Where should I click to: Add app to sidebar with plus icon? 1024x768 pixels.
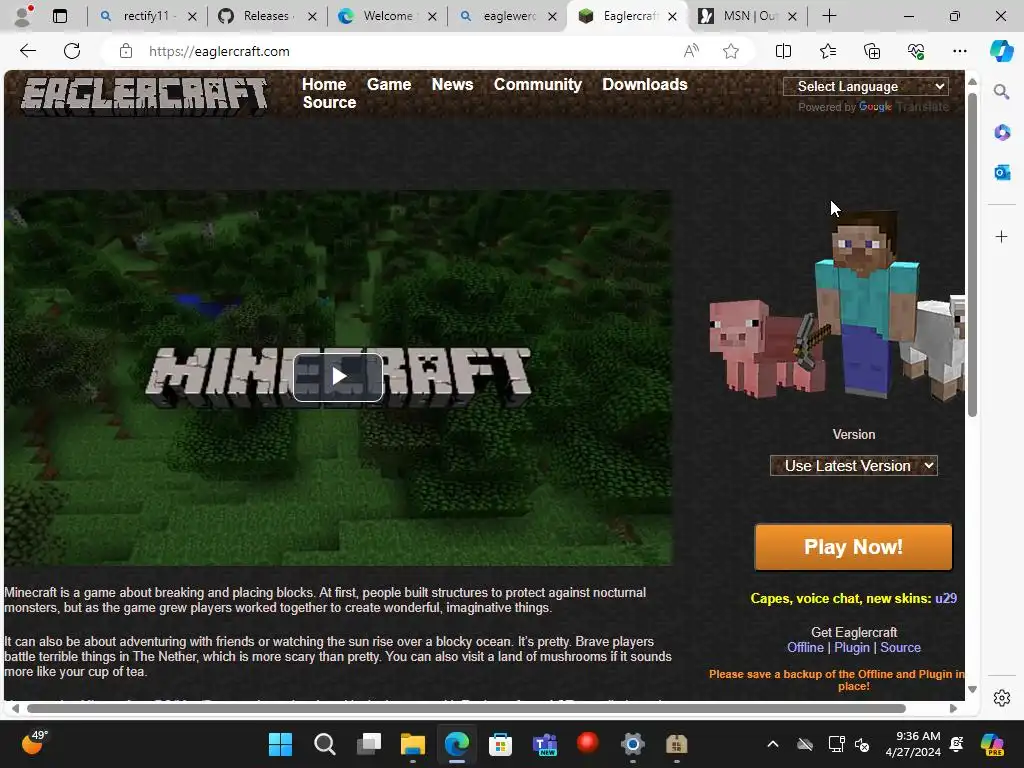tap(1002, 236)
